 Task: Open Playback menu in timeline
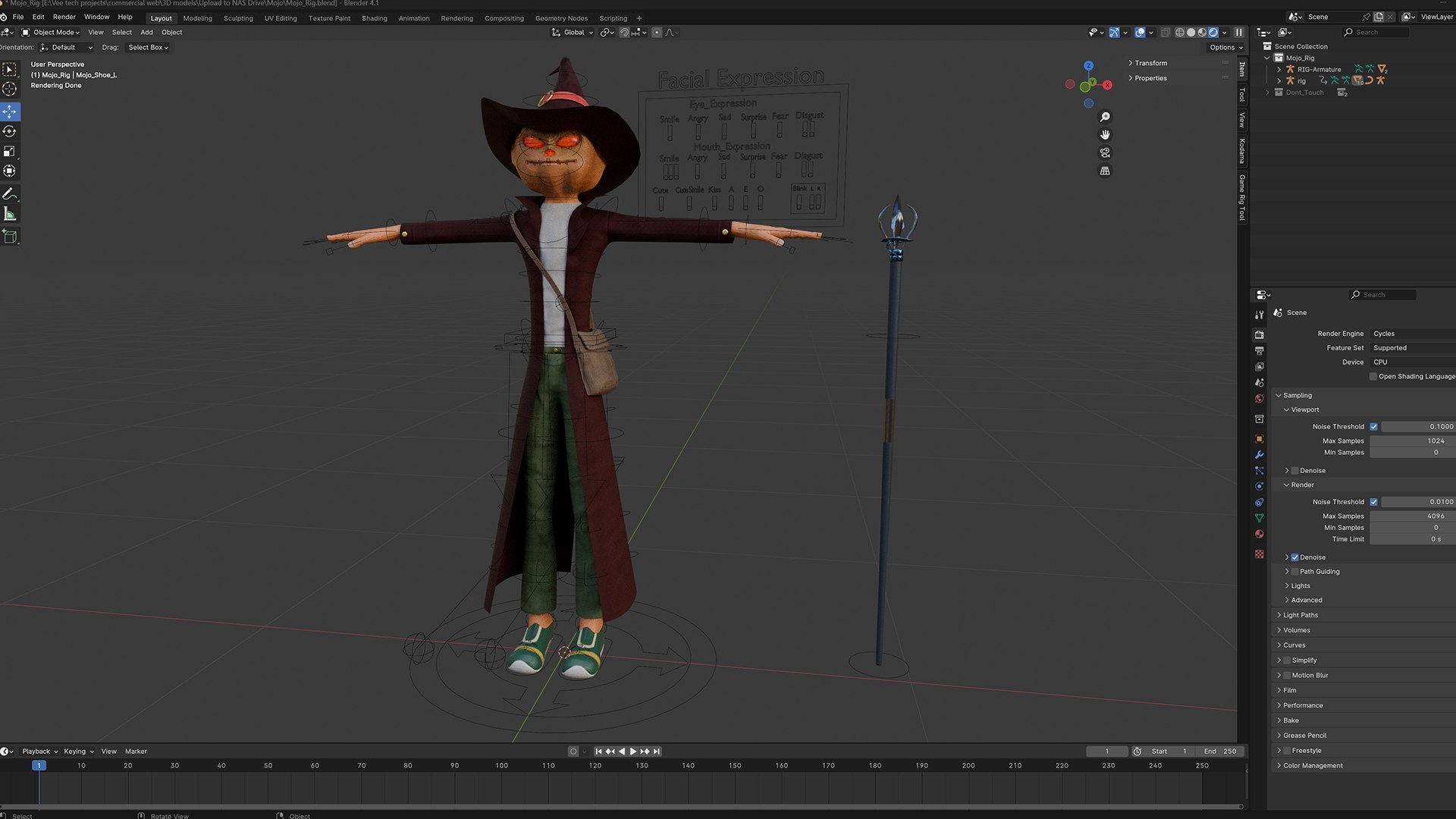pos(39,752)
